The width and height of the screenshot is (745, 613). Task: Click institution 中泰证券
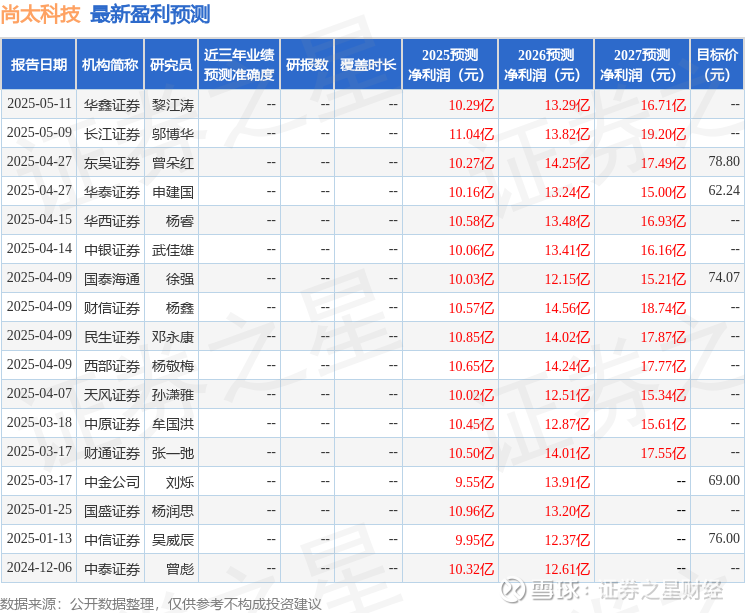pos(112,569)
